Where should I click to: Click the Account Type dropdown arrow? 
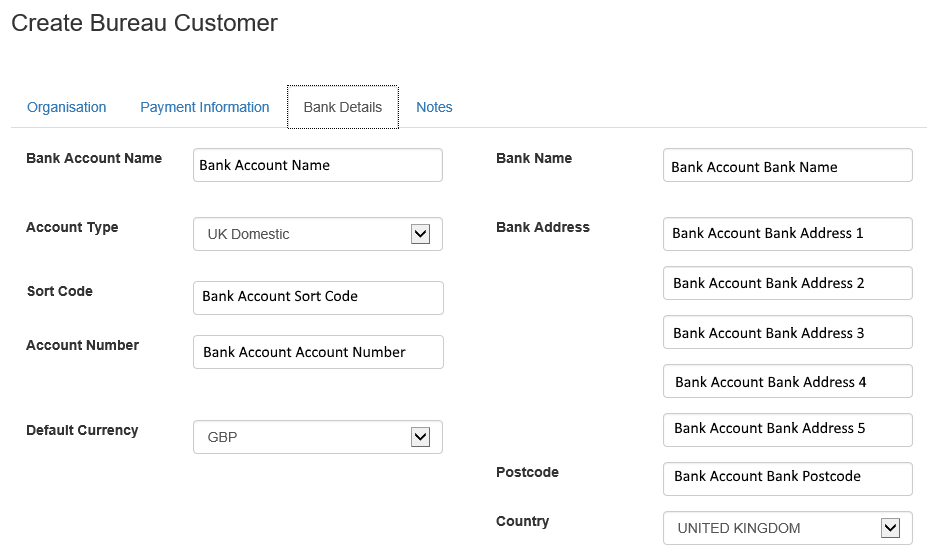(x=420, y=234)
